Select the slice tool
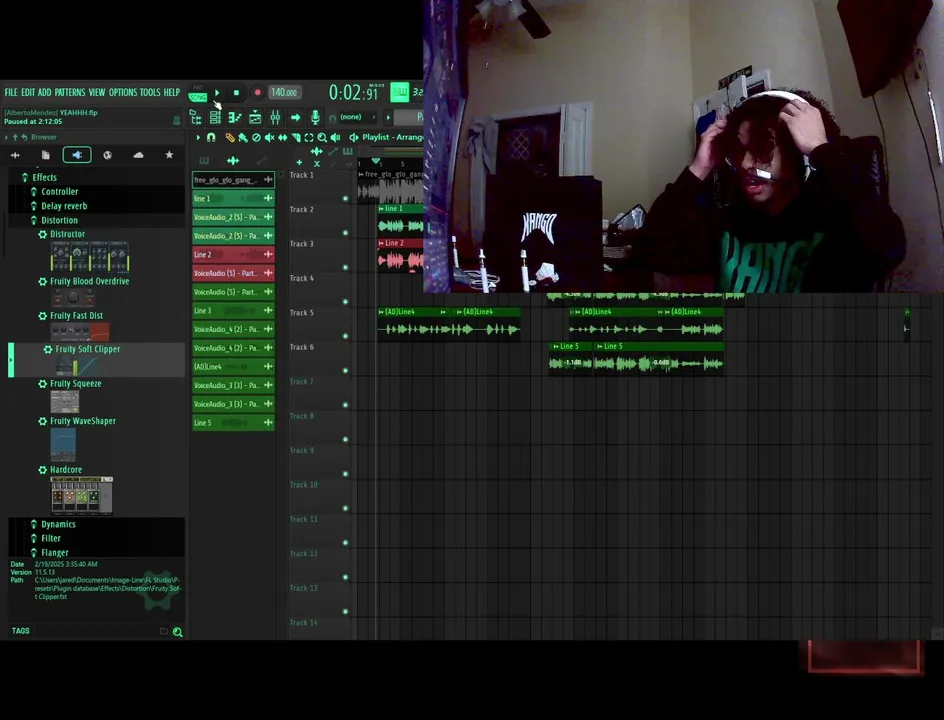This screenshot has height=720, width=944. tap(296, 138)
